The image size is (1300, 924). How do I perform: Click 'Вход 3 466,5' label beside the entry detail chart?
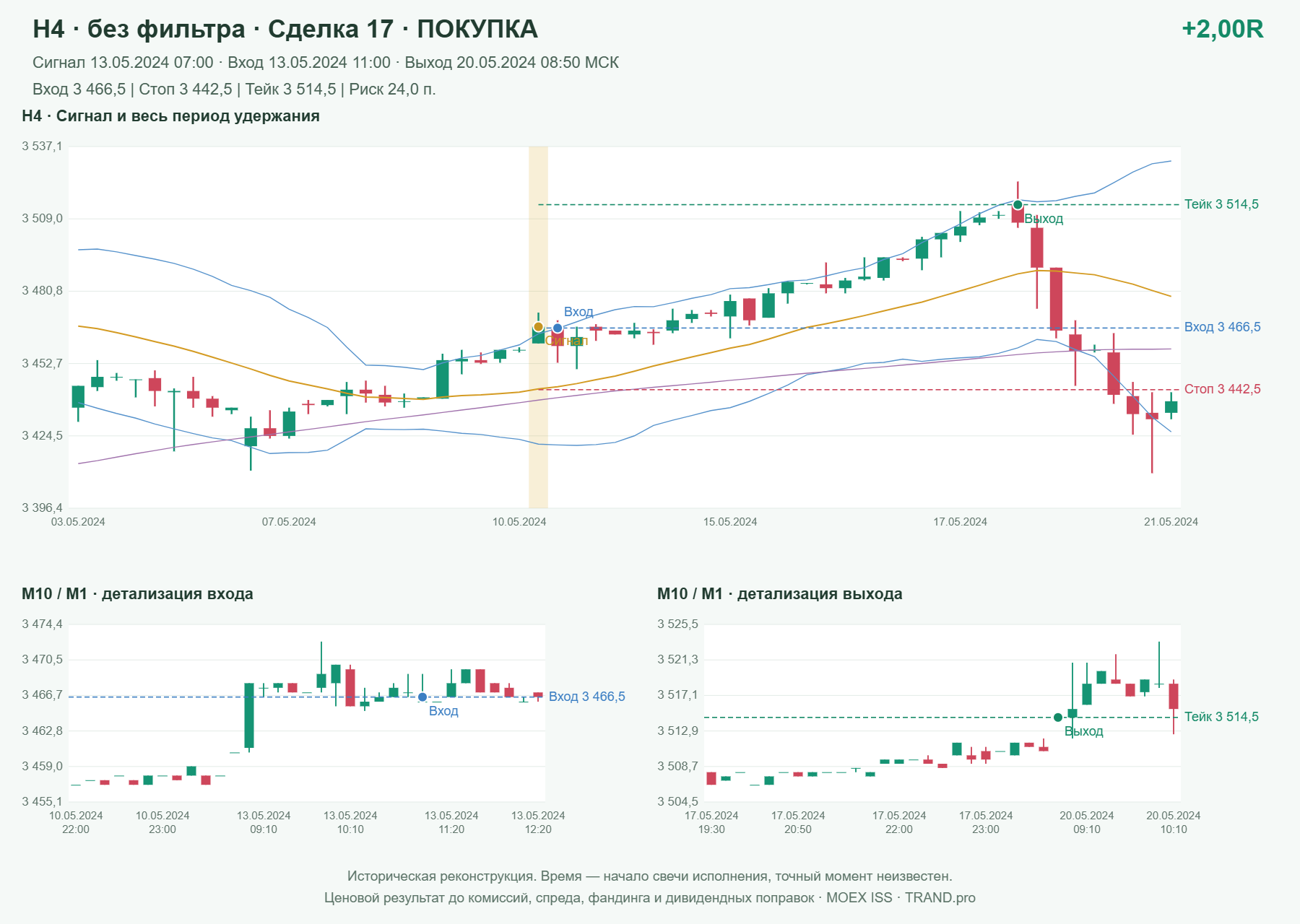tap(587, 697)
